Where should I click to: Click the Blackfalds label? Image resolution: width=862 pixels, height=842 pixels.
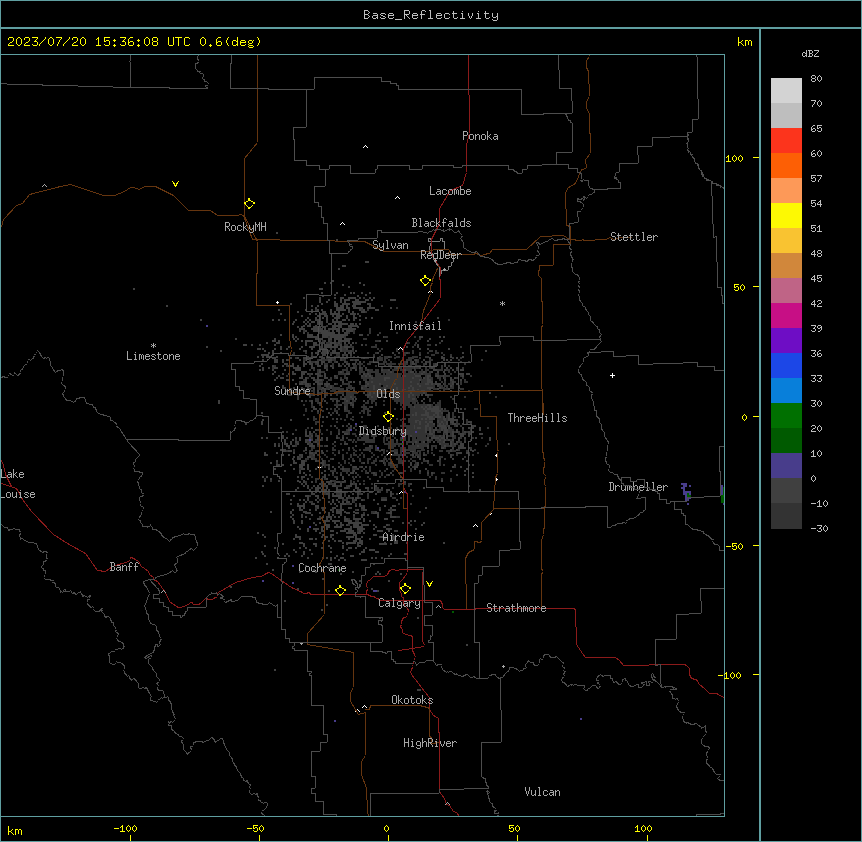click(441, 223)
